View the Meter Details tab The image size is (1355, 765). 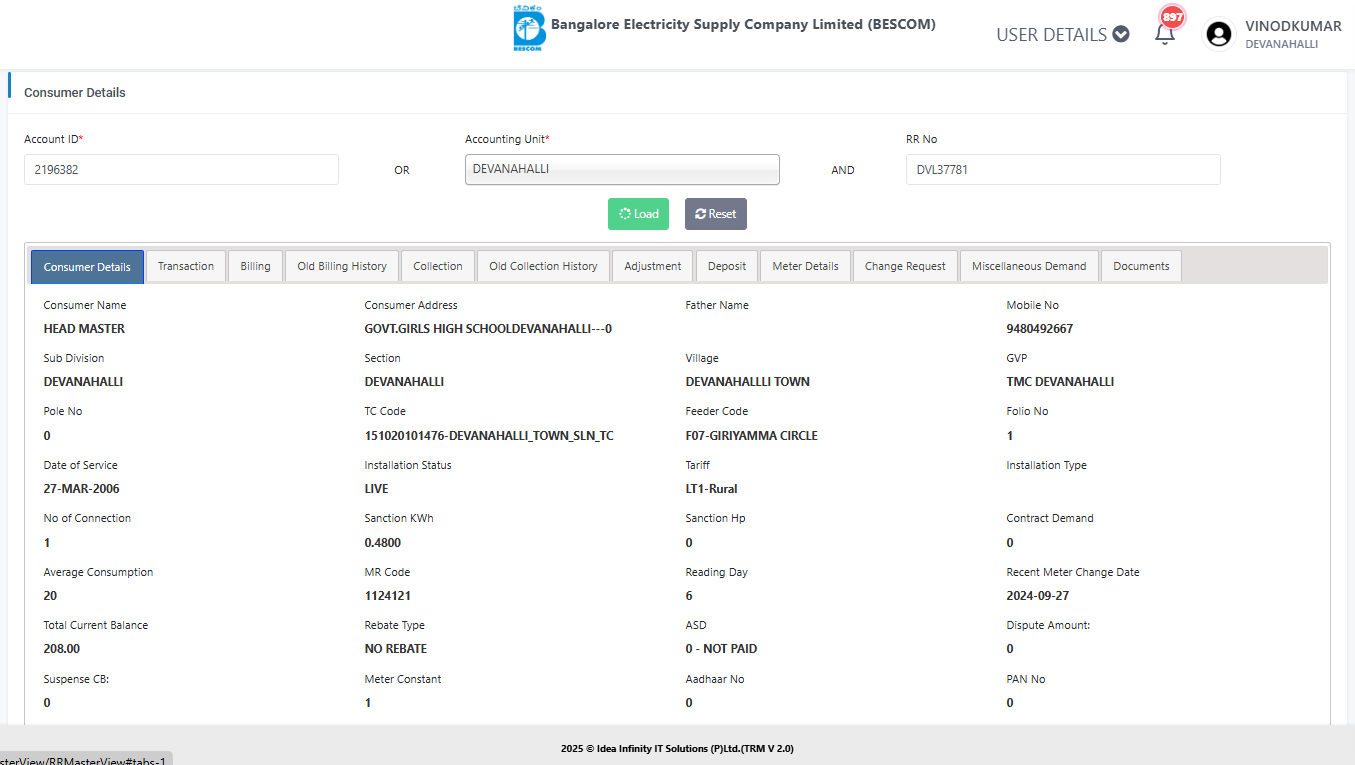click(x=805, y=266)
